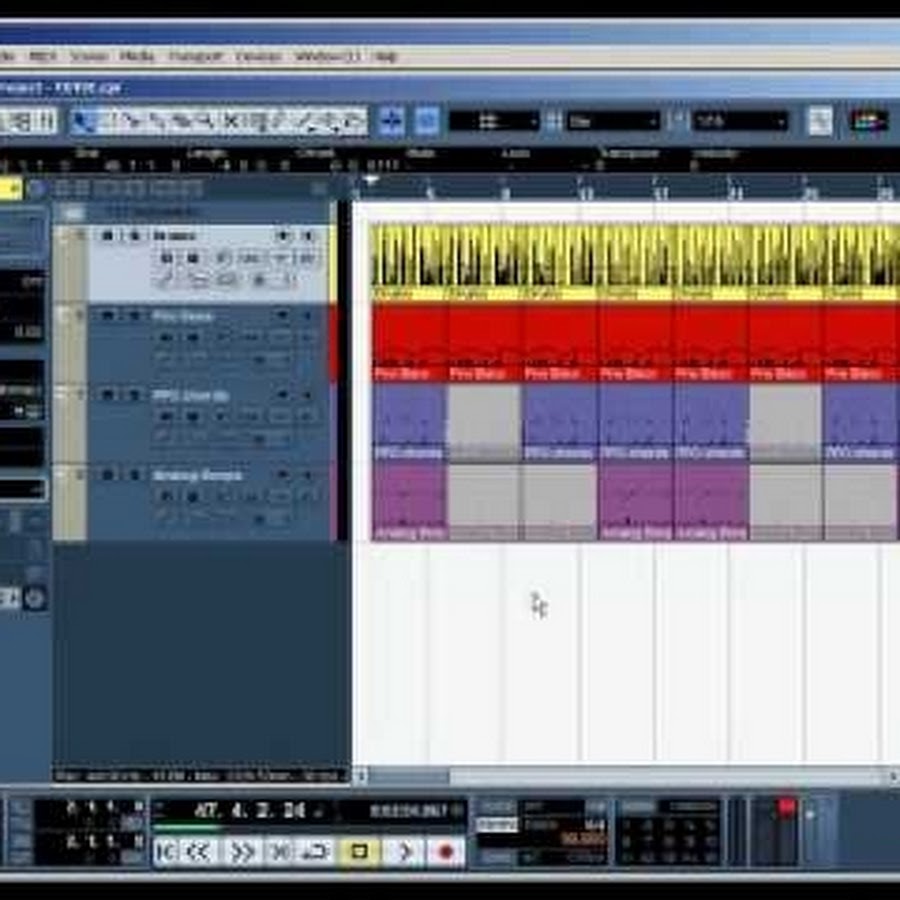Image resolution: width=900 pixels, height=900 pixels.
Task: Open the Snap type dropdown
Action: (x=494, y=121)
